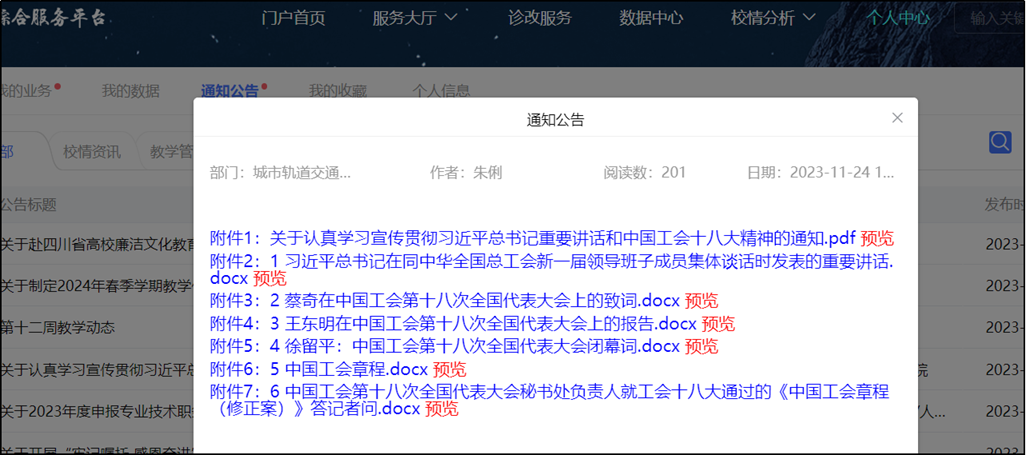Click the 公告标题 column header
The height and width of the screenshot is (455, 1026).
28,204
